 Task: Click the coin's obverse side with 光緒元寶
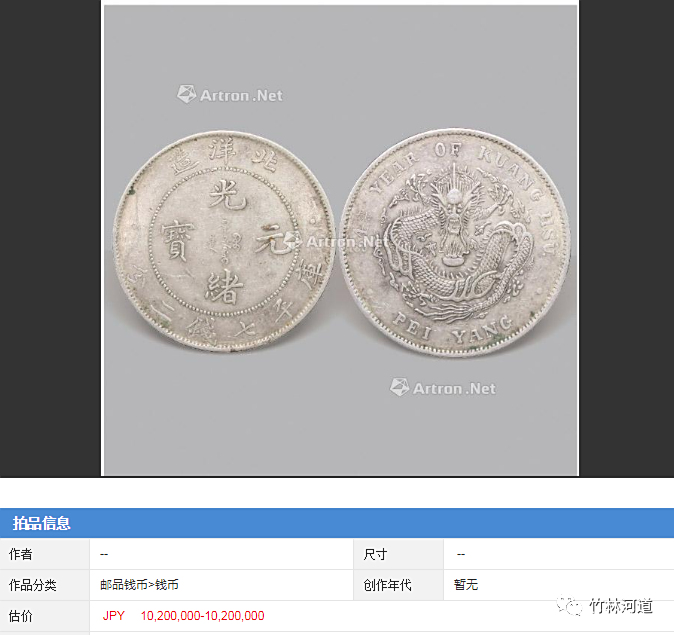pyautogui.click(x=224, y=242)
